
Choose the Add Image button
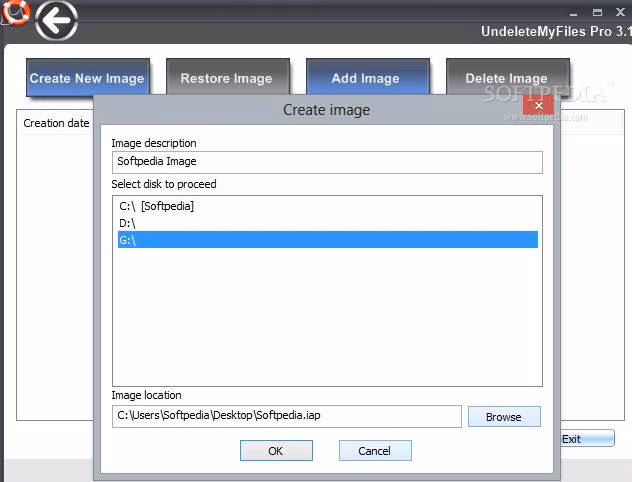tap(367, 77)
